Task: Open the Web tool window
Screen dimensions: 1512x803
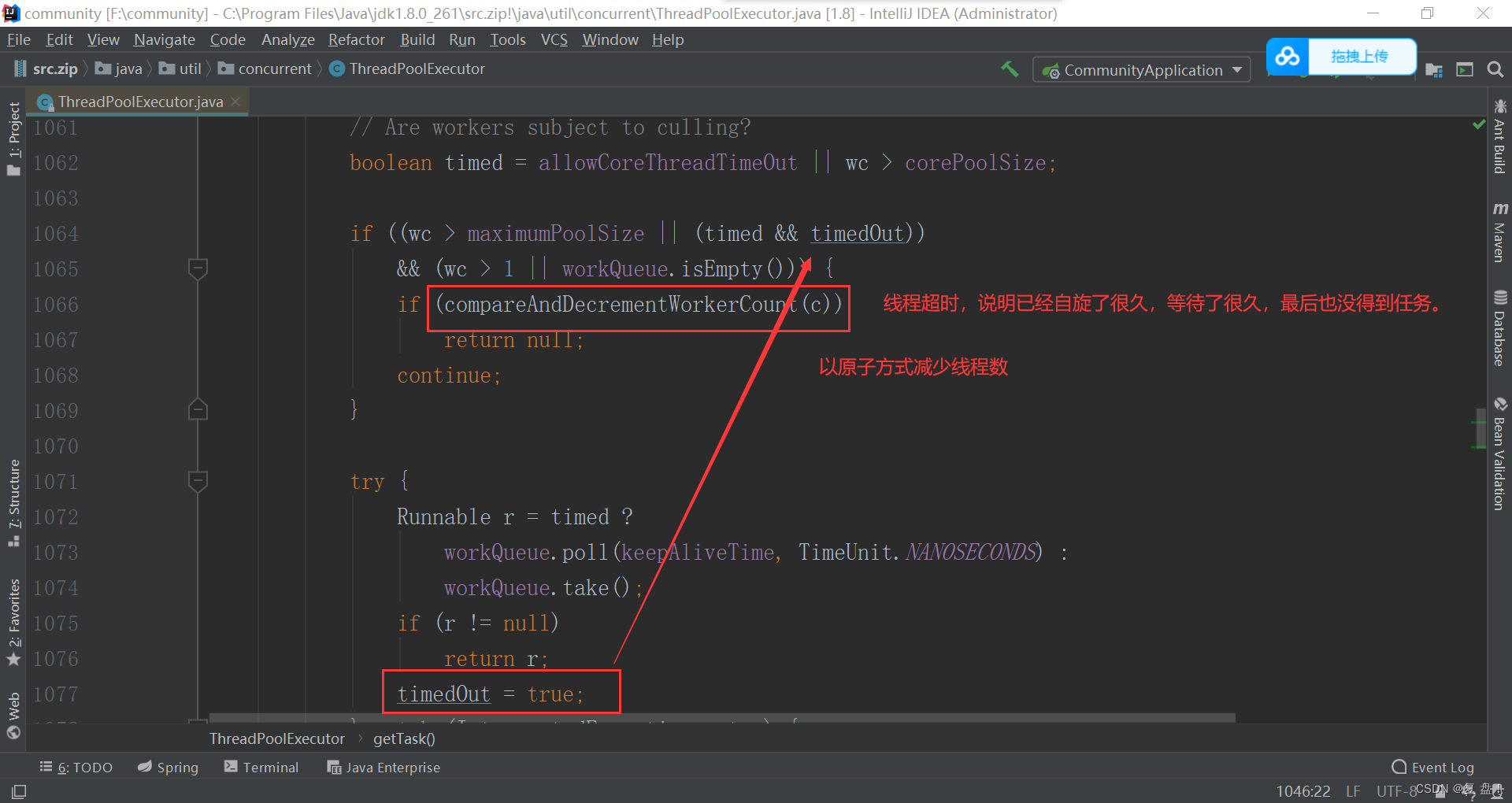Action: tap(13, 715)
